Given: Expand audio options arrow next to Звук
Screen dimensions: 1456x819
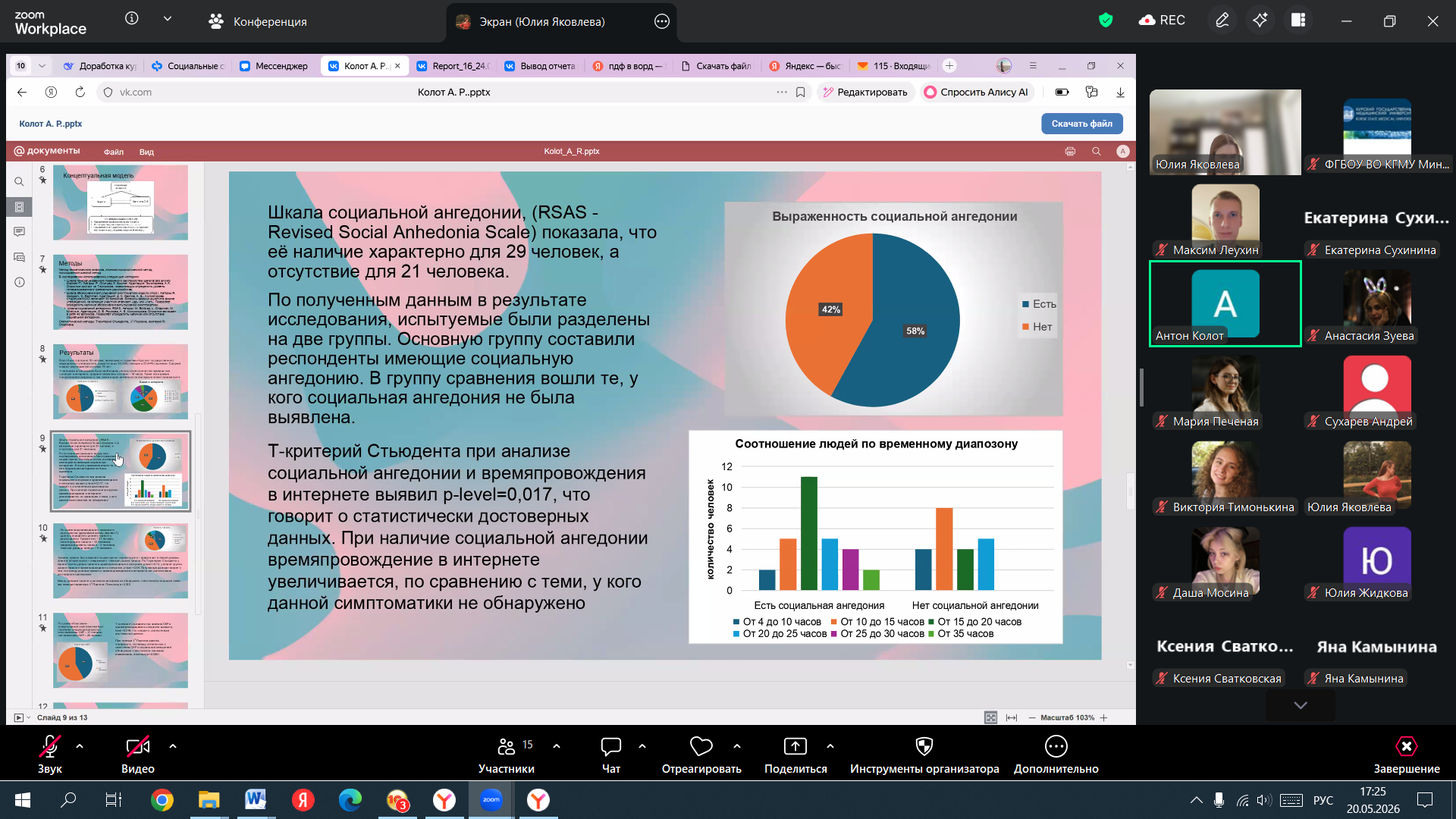Looking at the screenshot, I should (80, 746).
